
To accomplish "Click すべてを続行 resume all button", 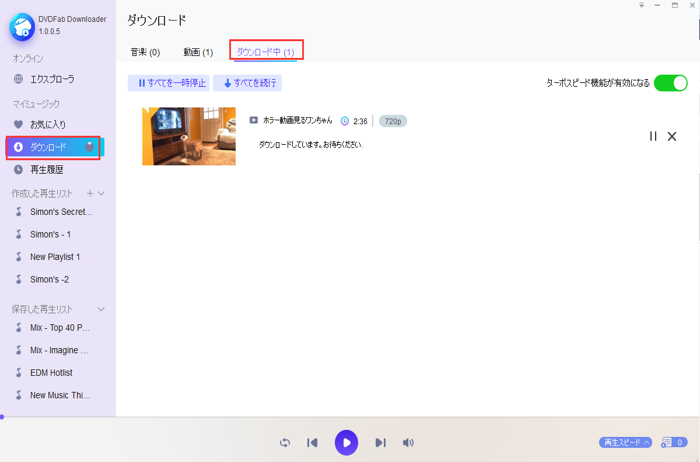I will (x=247, y=83).
